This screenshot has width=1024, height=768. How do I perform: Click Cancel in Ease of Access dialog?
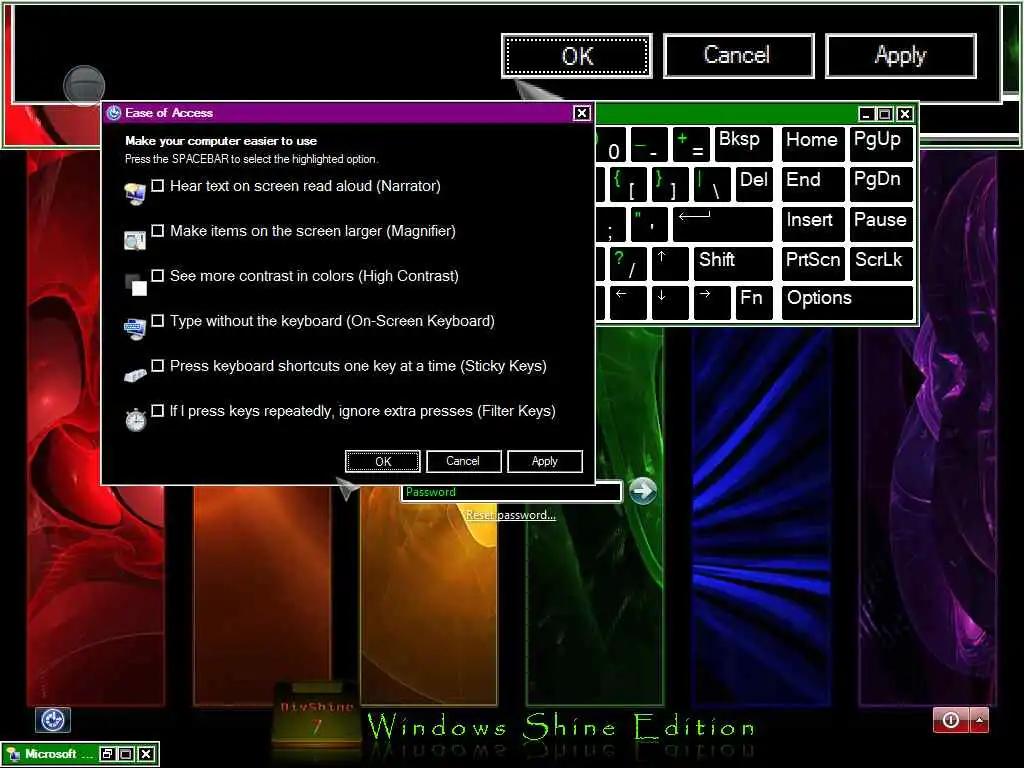[463, 461]
